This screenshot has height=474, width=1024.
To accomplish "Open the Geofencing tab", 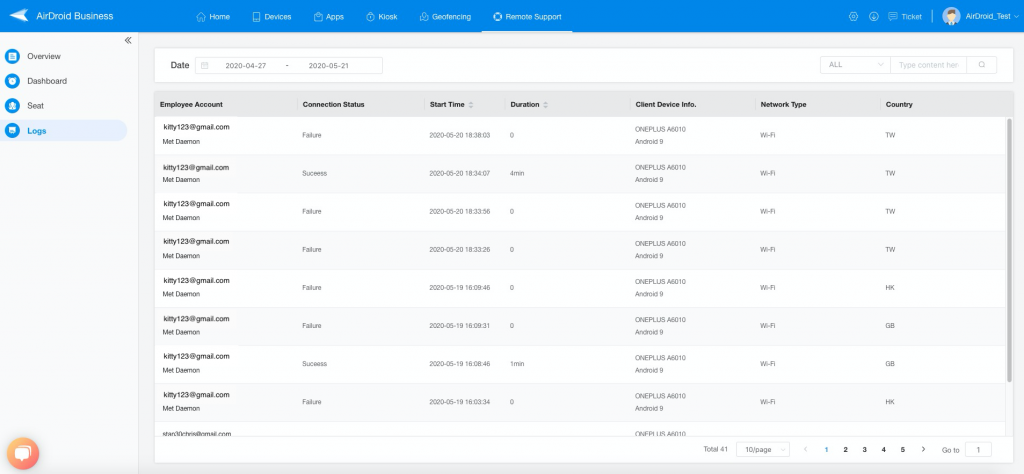I will click(445, 16).
